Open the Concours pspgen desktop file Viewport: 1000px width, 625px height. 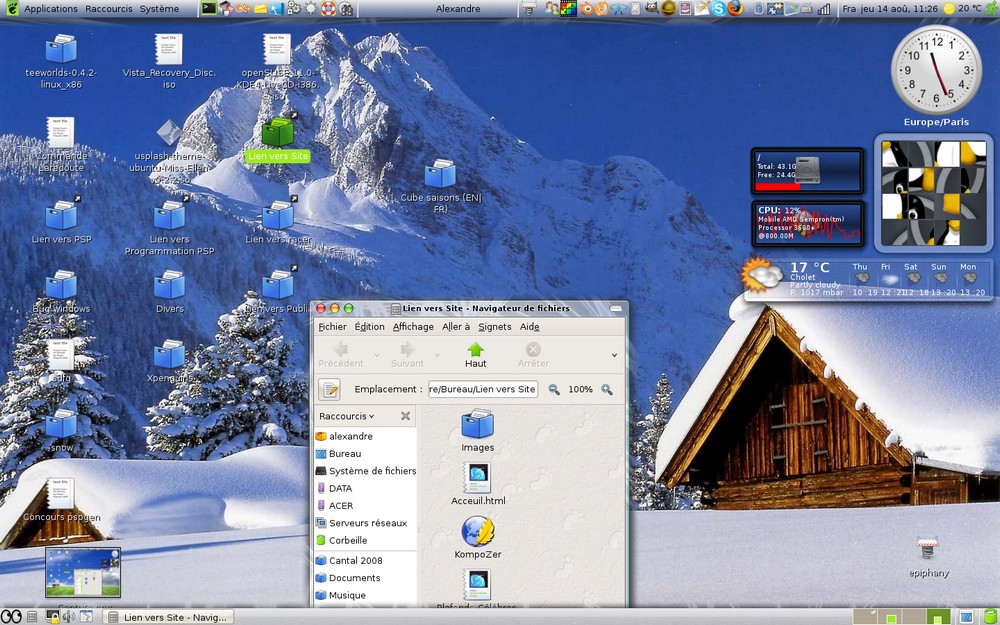tap(61, 500)
